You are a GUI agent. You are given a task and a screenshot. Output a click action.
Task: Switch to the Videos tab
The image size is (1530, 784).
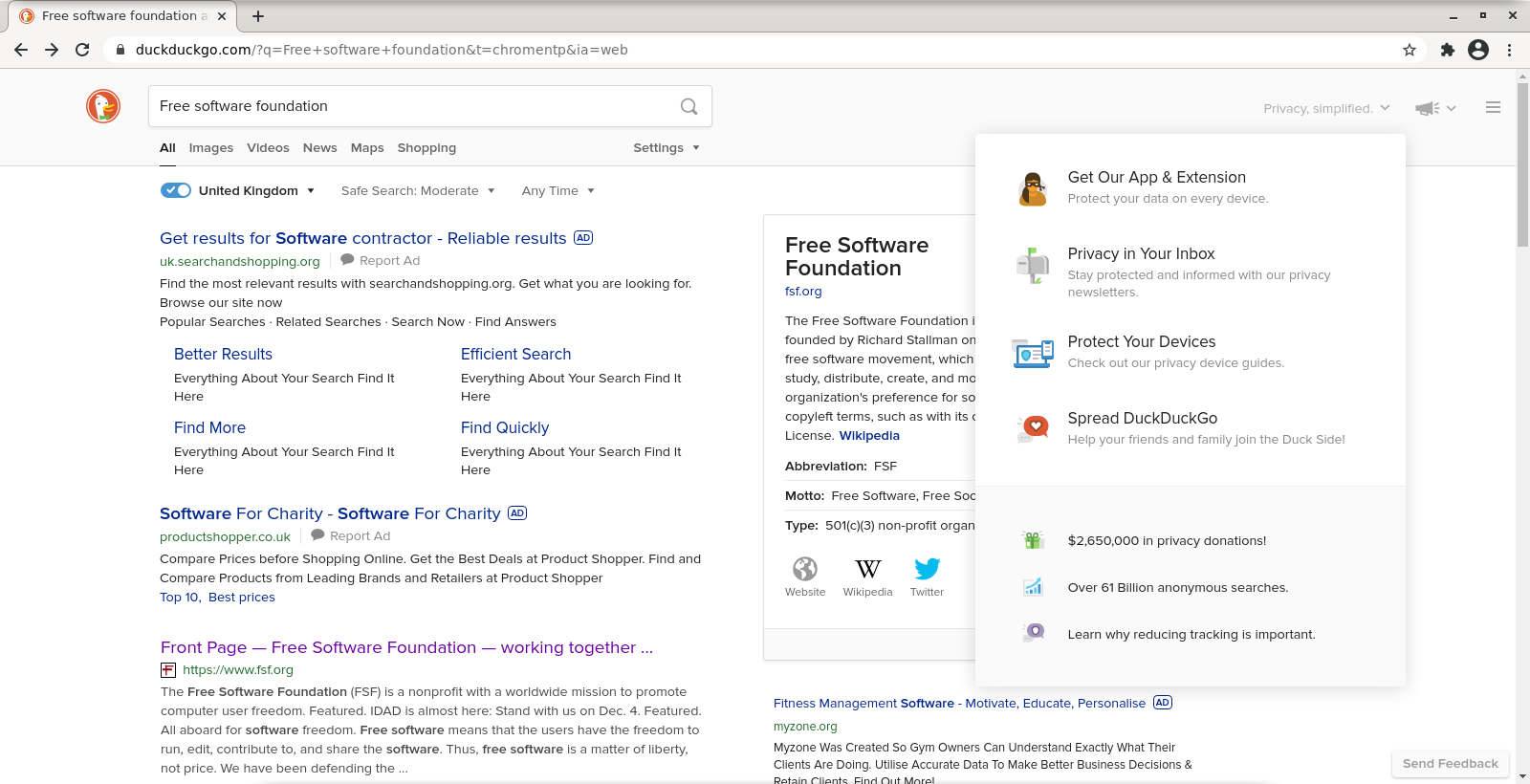click(268, 148)
